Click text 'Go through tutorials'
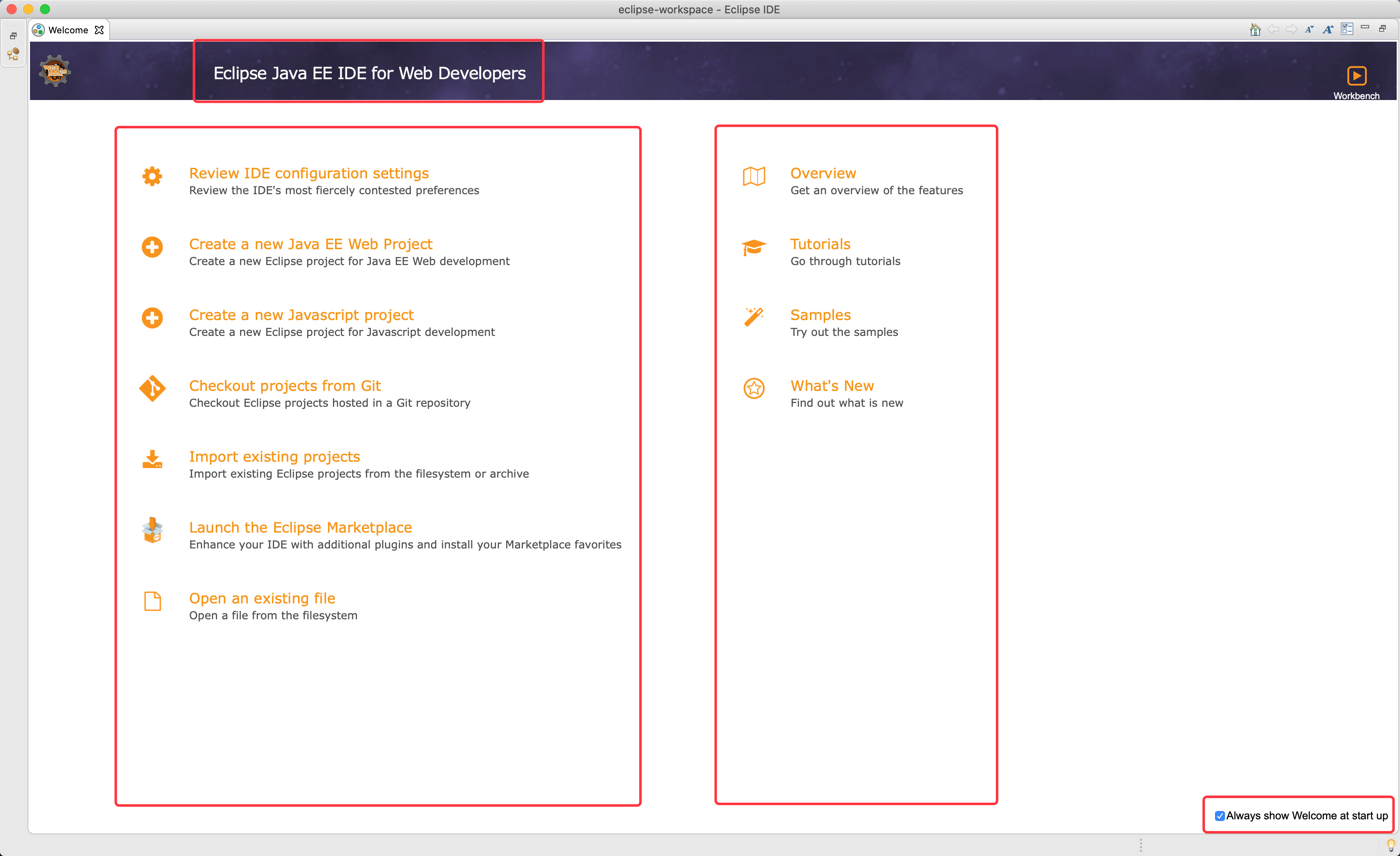Screen dimensions: 1400x856 845,261
